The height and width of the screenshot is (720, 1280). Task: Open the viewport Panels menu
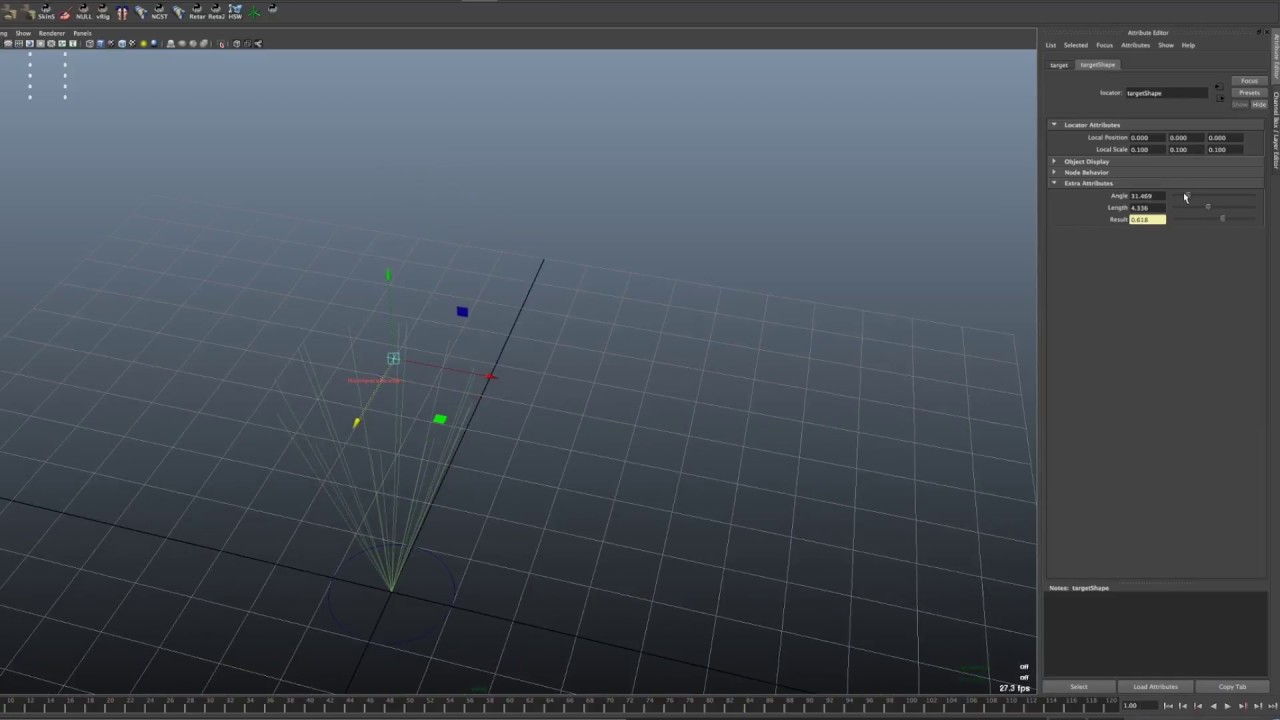(x=82, y=33)
